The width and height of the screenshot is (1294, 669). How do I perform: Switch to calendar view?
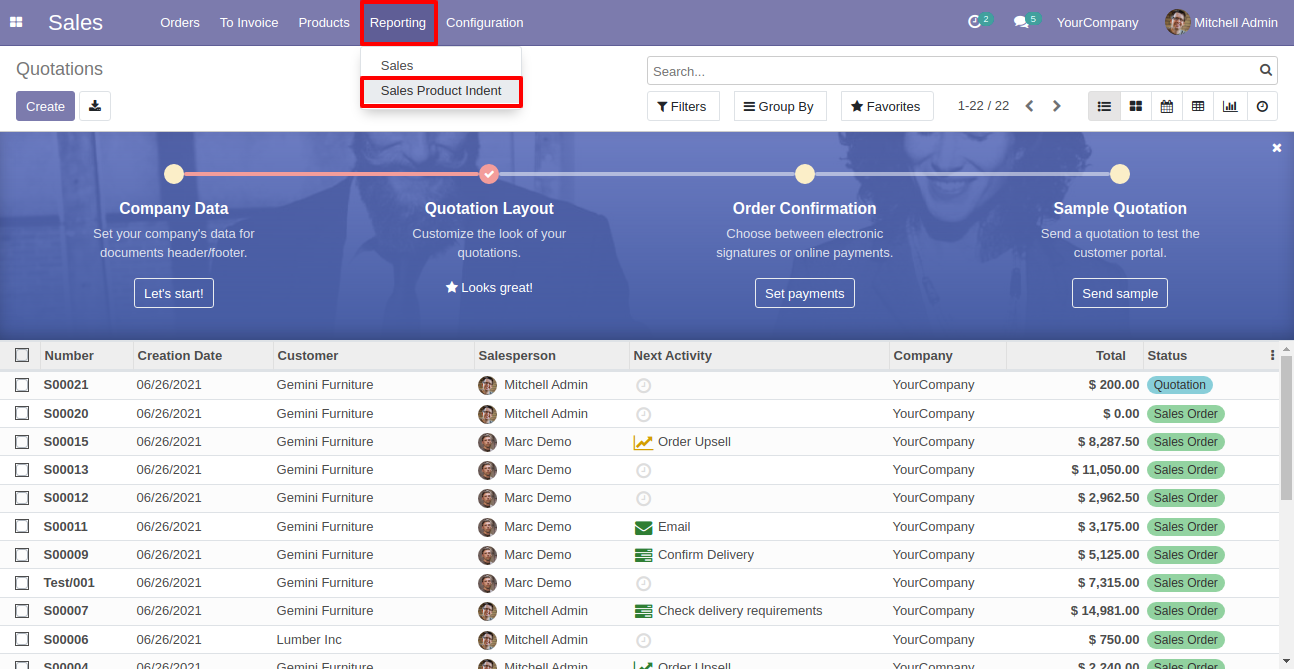[x=1167, y=106]
